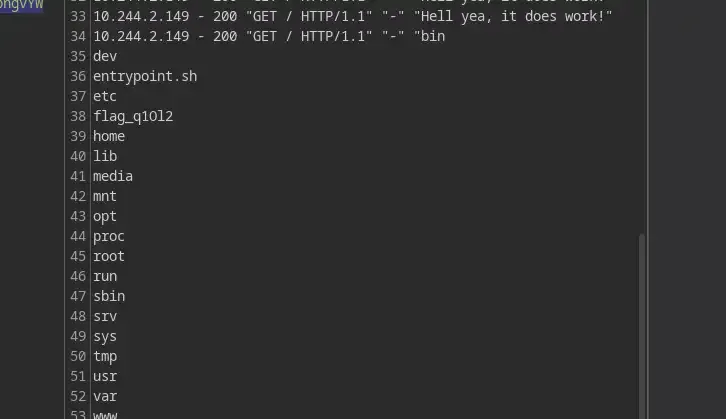Screen dimensions: 726x419
Task: Click the tmp directory entry
Action: (105, 356)
